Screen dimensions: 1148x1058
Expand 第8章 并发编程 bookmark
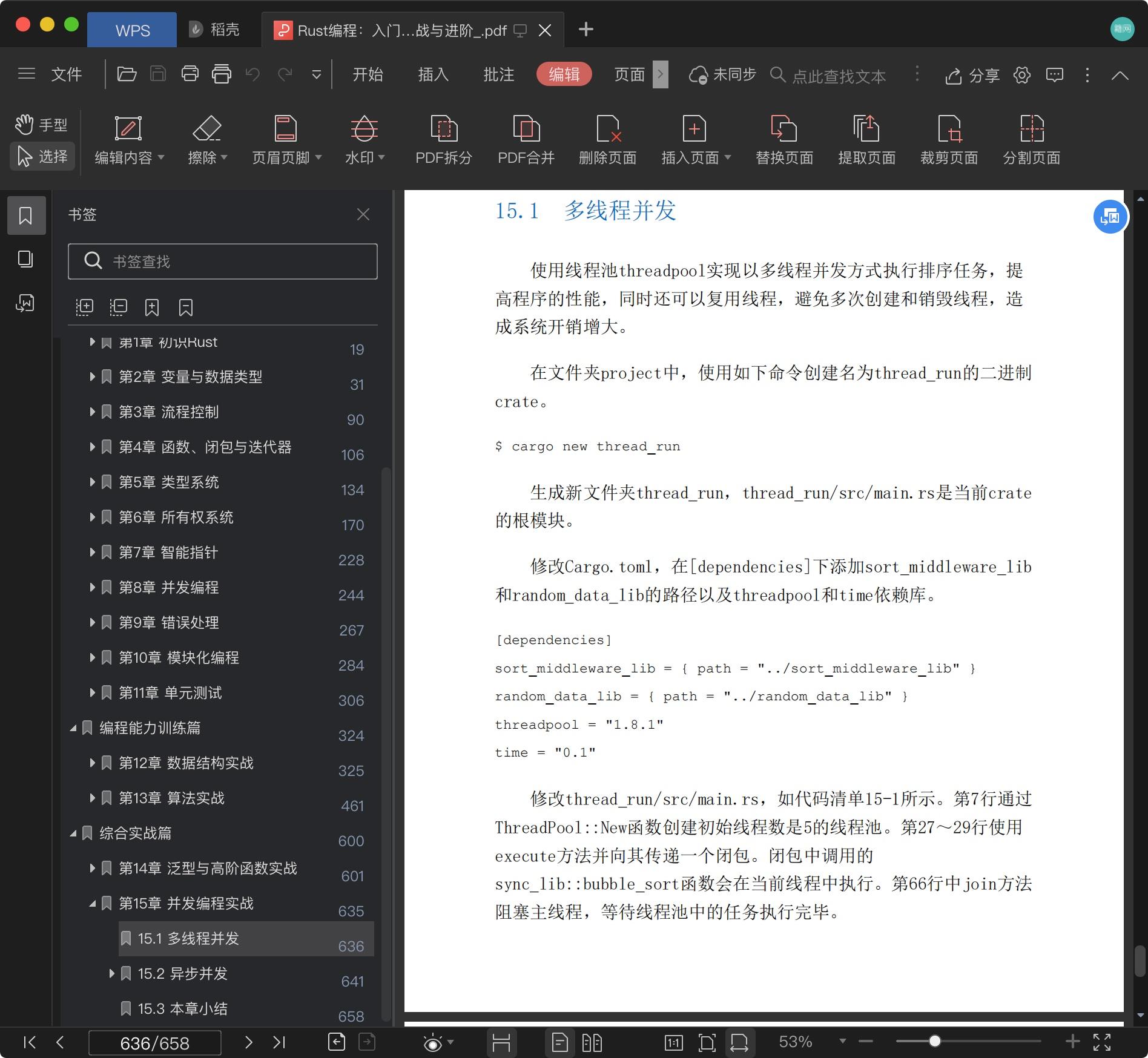(x=93, y=587)
